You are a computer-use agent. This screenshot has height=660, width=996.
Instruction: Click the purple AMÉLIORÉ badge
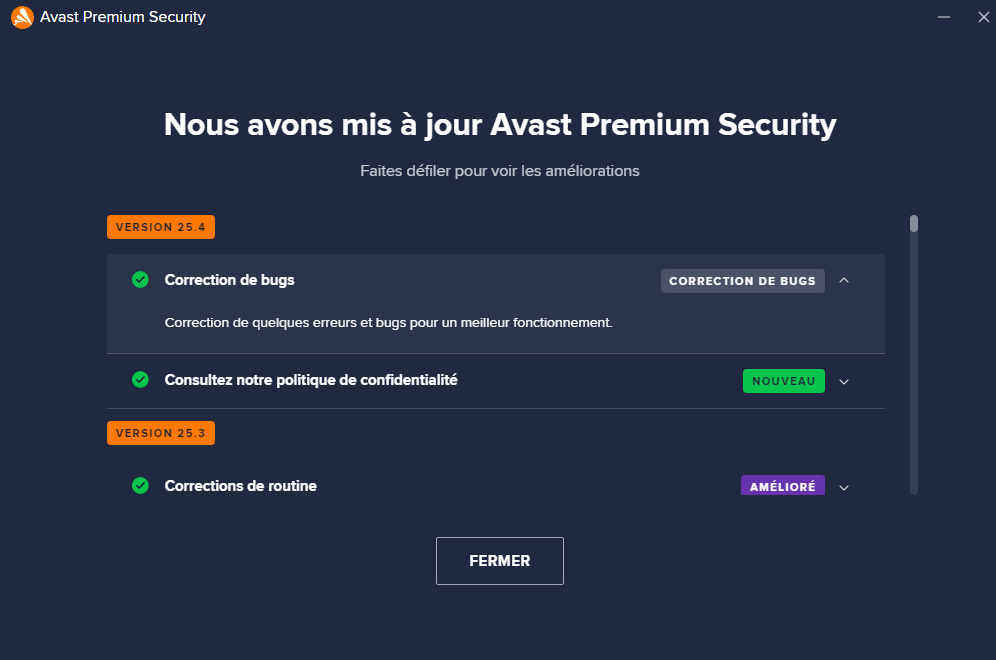(783, 486)
